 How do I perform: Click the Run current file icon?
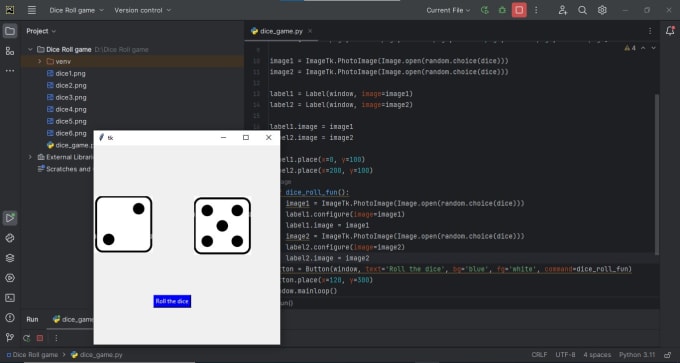pyautogui.click(x=485, y=10)
